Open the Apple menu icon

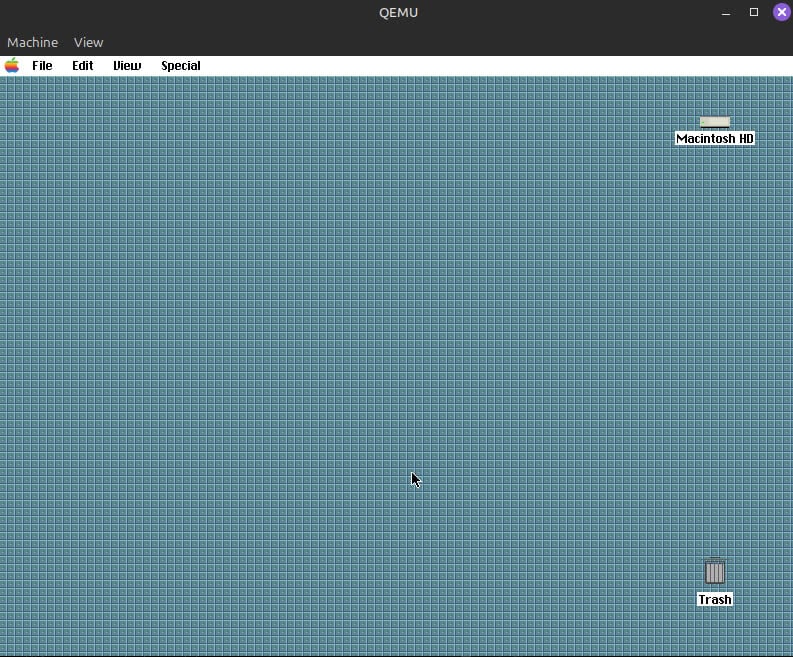tap(12, 66)
